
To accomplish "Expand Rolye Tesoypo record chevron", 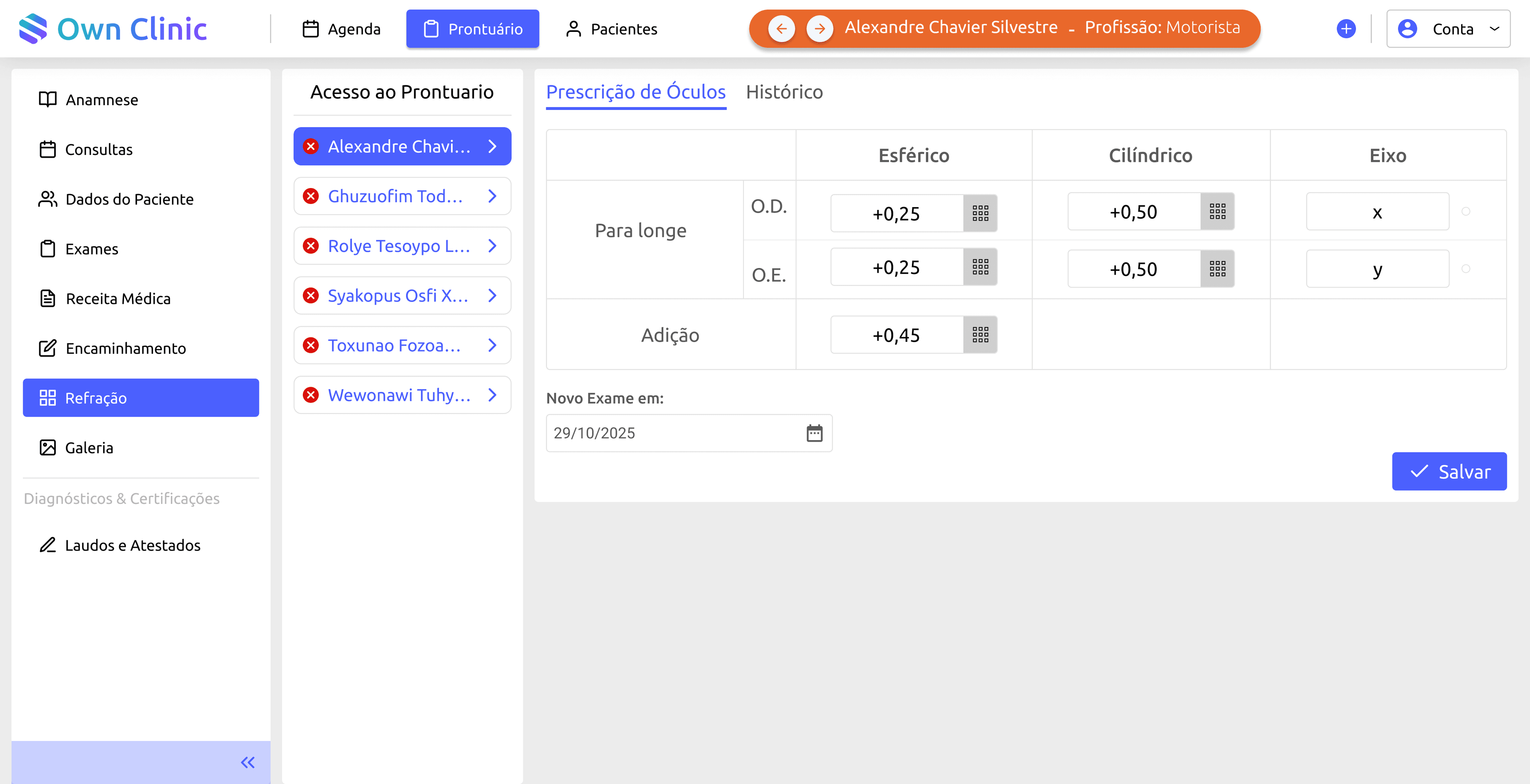I will pyautogui.click(x=492, y=246).
